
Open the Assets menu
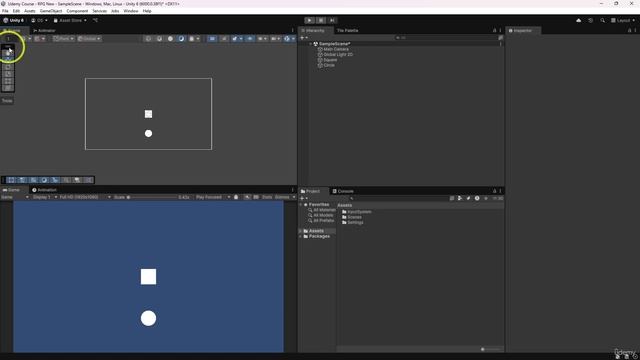click(29, 11)
